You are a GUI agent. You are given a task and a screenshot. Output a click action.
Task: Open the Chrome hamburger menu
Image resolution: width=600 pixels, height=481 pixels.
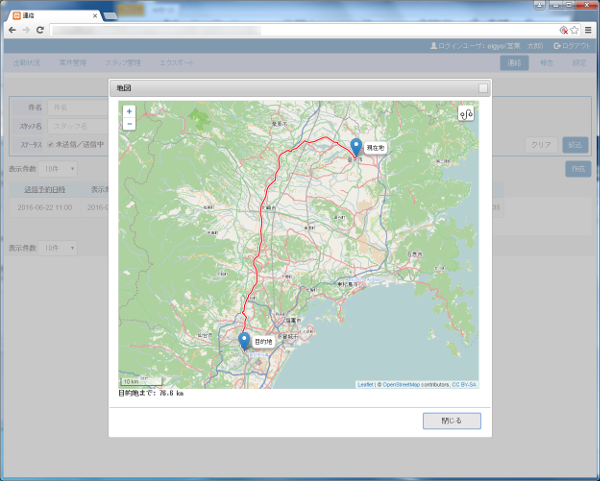[x=589, y=30]
